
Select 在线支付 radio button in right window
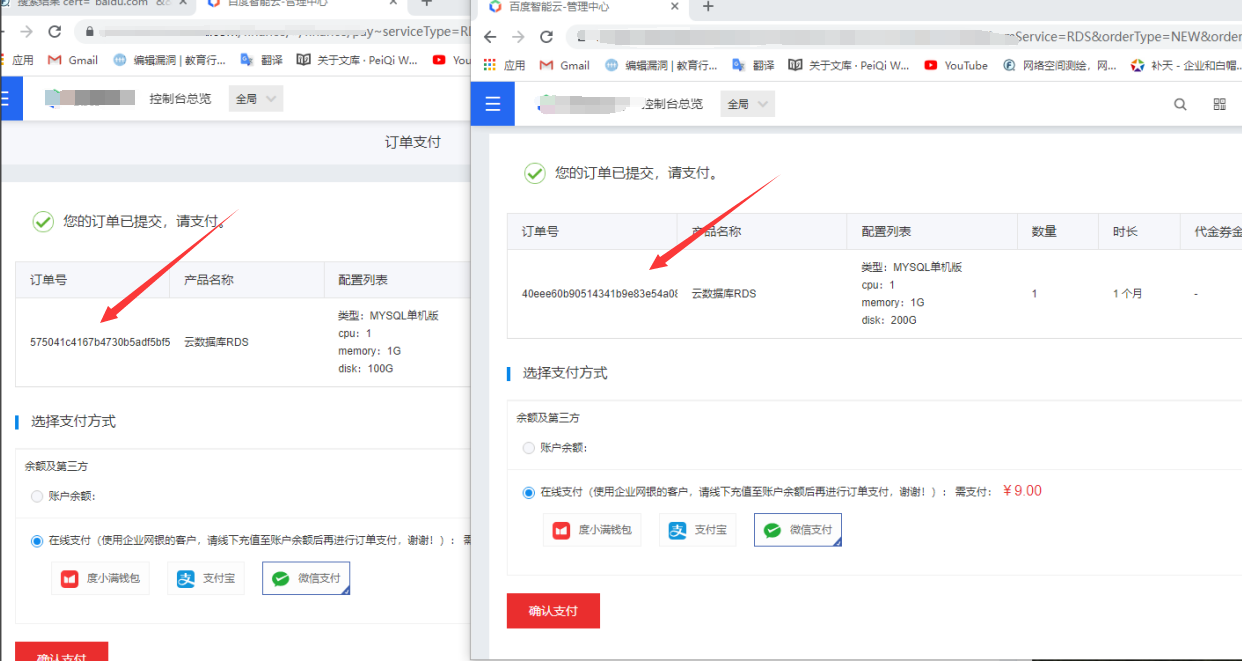pyautogui.click(x=529, y=492)
